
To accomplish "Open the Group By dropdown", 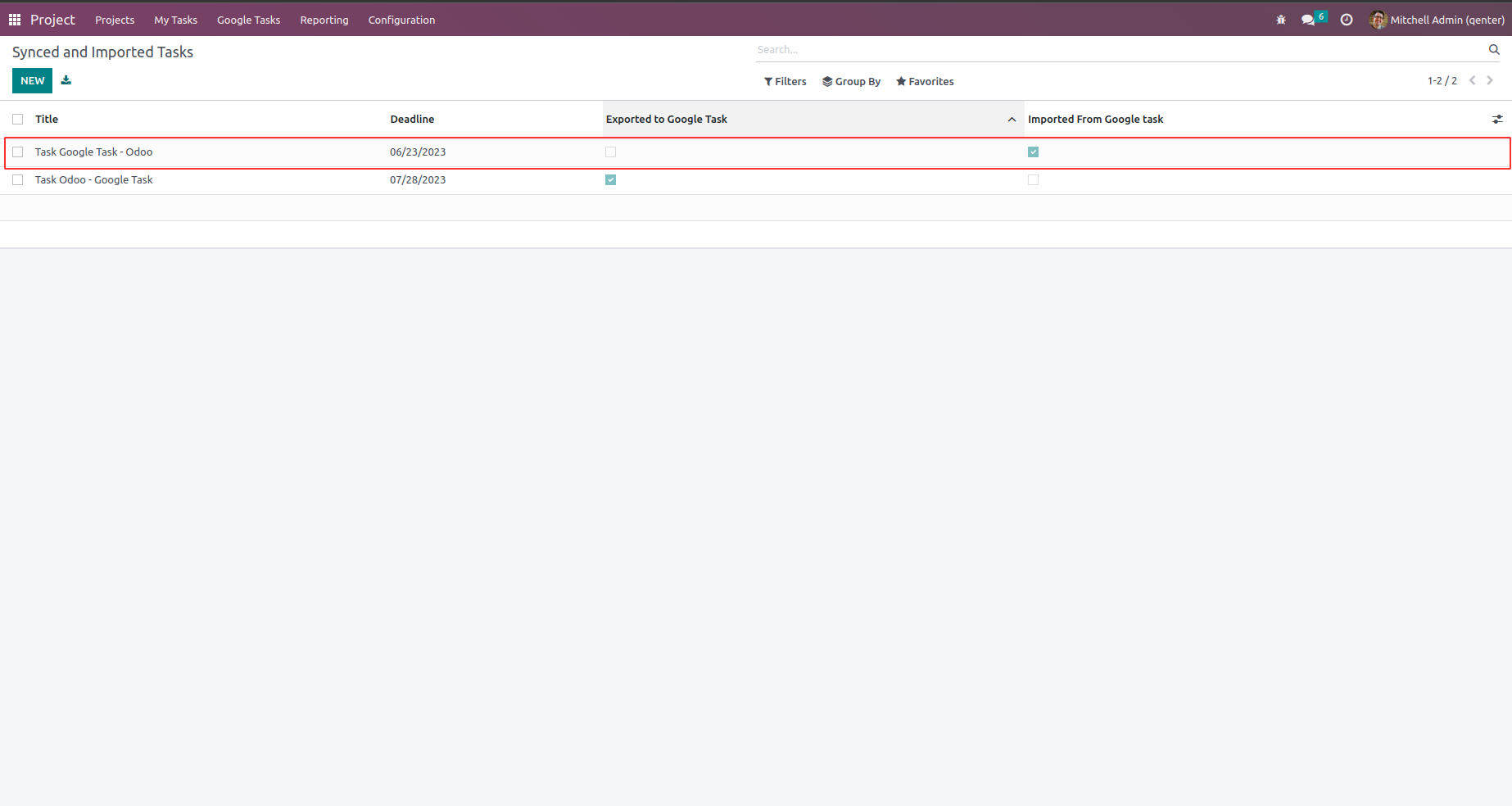I will (x=852, y=81).
